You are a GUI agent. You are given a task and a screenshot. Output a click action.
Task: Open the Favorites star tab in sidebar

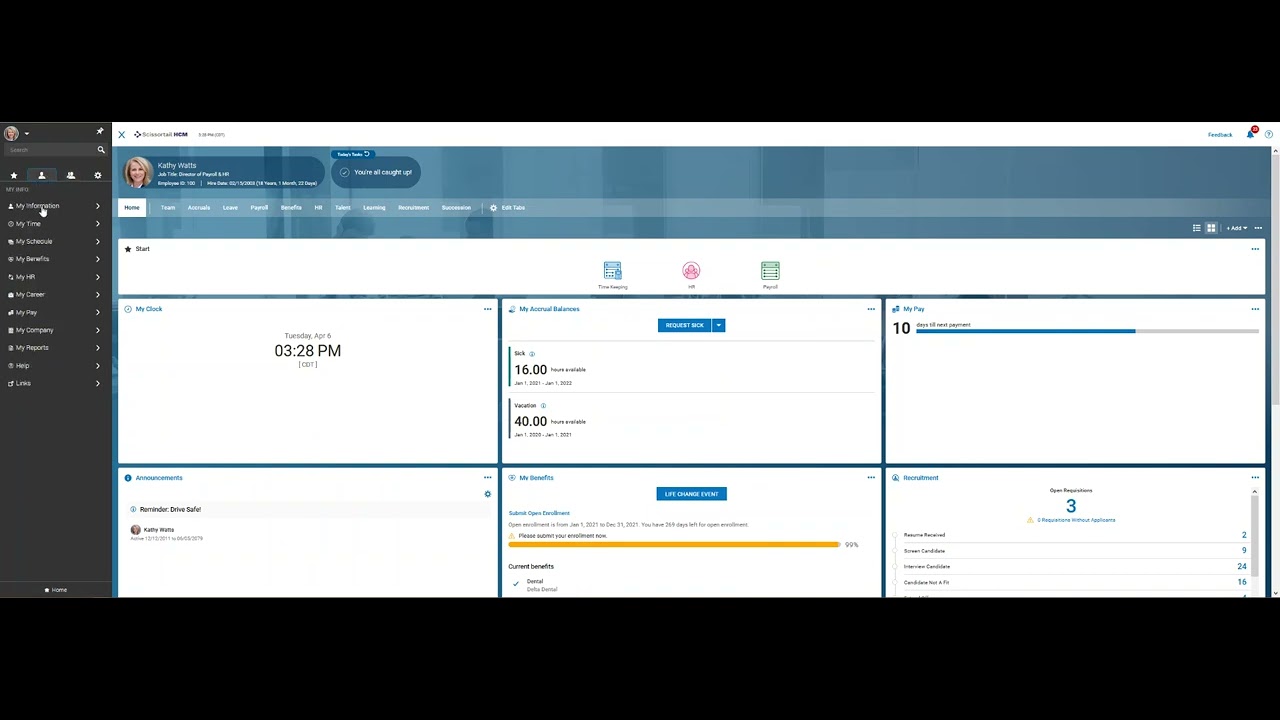[14, 175]
